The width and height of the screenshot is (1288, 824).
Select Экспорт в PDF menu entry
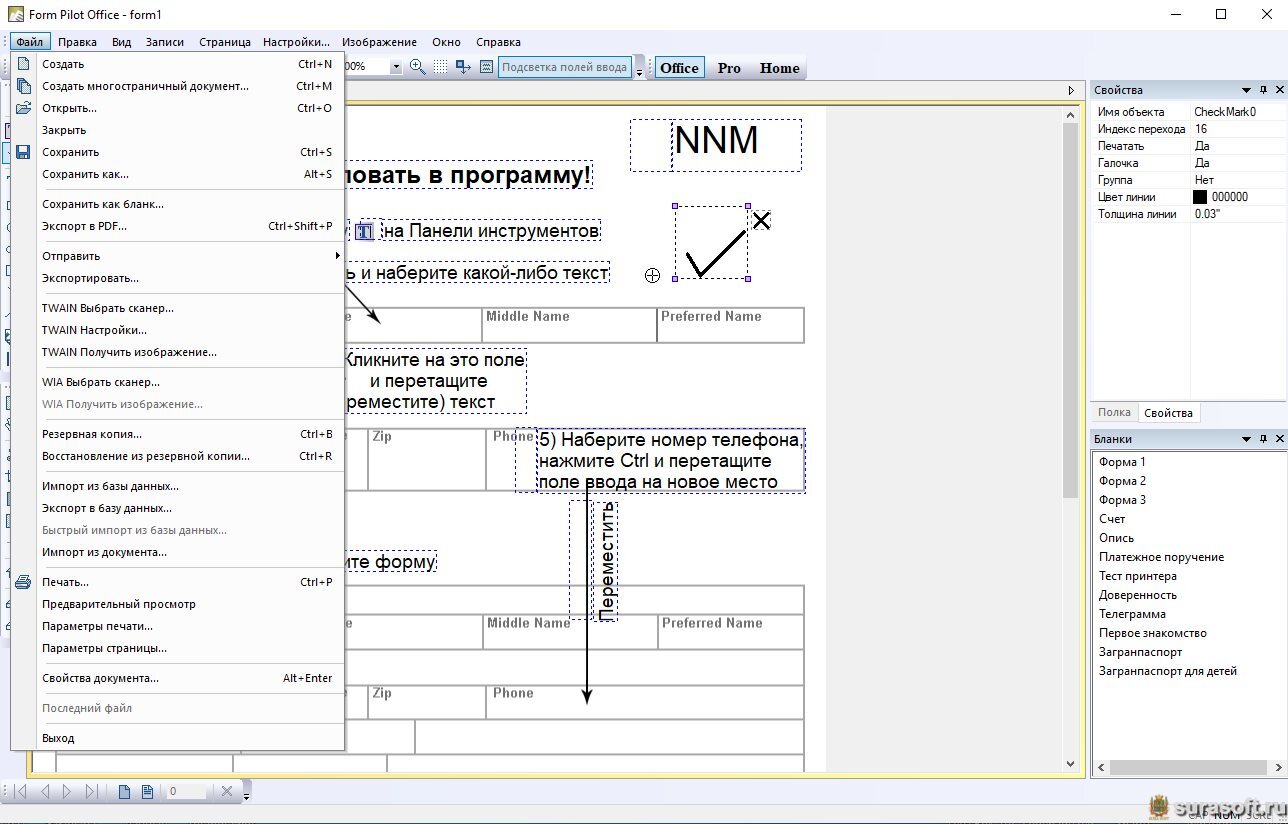click(x=84, y=226)
